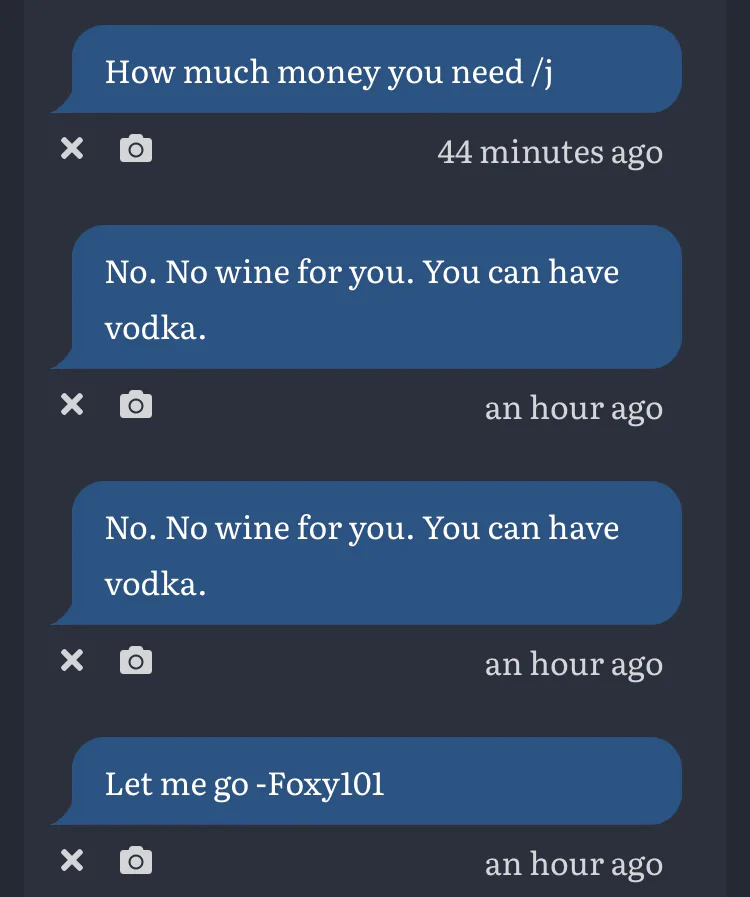Select the upper "No wine for you" bubble
Screen dimensions: 750x897
pyautogui.click(x=375, y=298)
